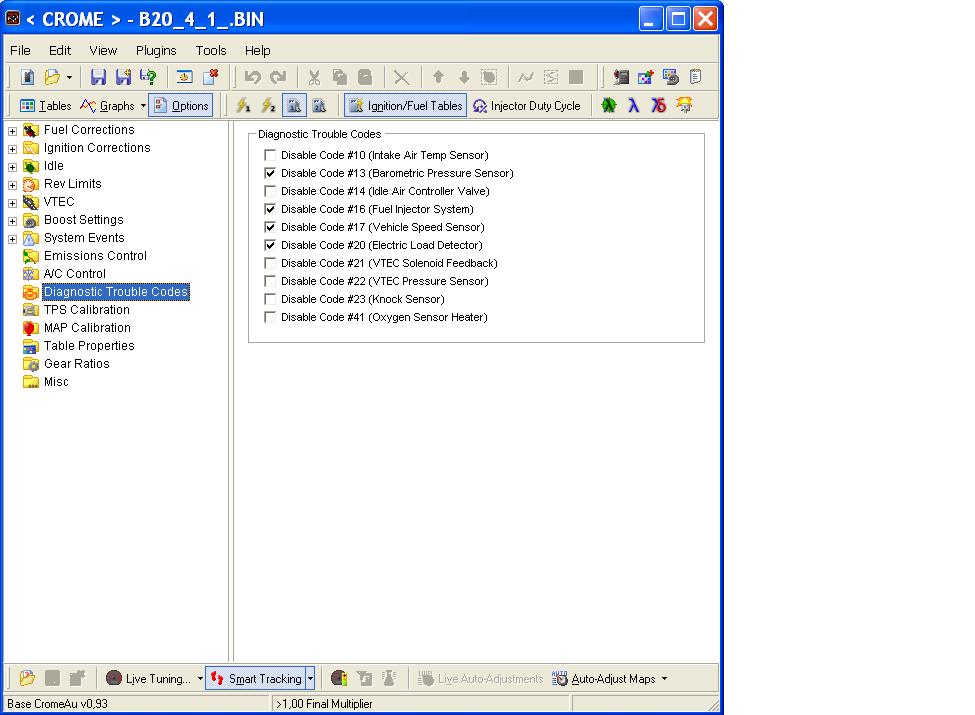Expand the System Events tree node
The width and height of the screenshot is (975, 715).
coord(12,239)
